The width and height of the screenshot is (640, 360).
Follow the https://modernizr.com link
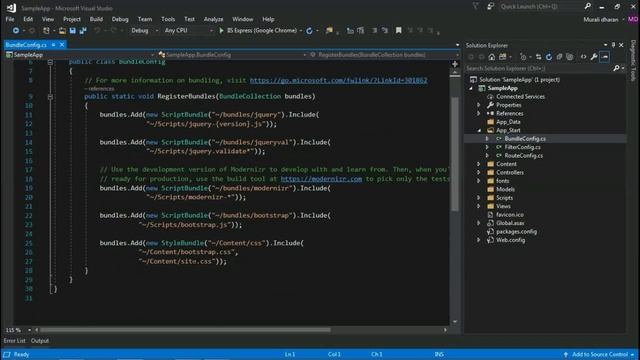click(321, 179)
